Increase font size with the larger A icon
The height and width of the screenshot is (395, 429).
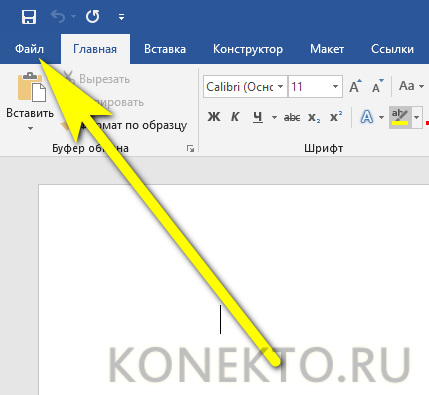click(x=355, y=86)
